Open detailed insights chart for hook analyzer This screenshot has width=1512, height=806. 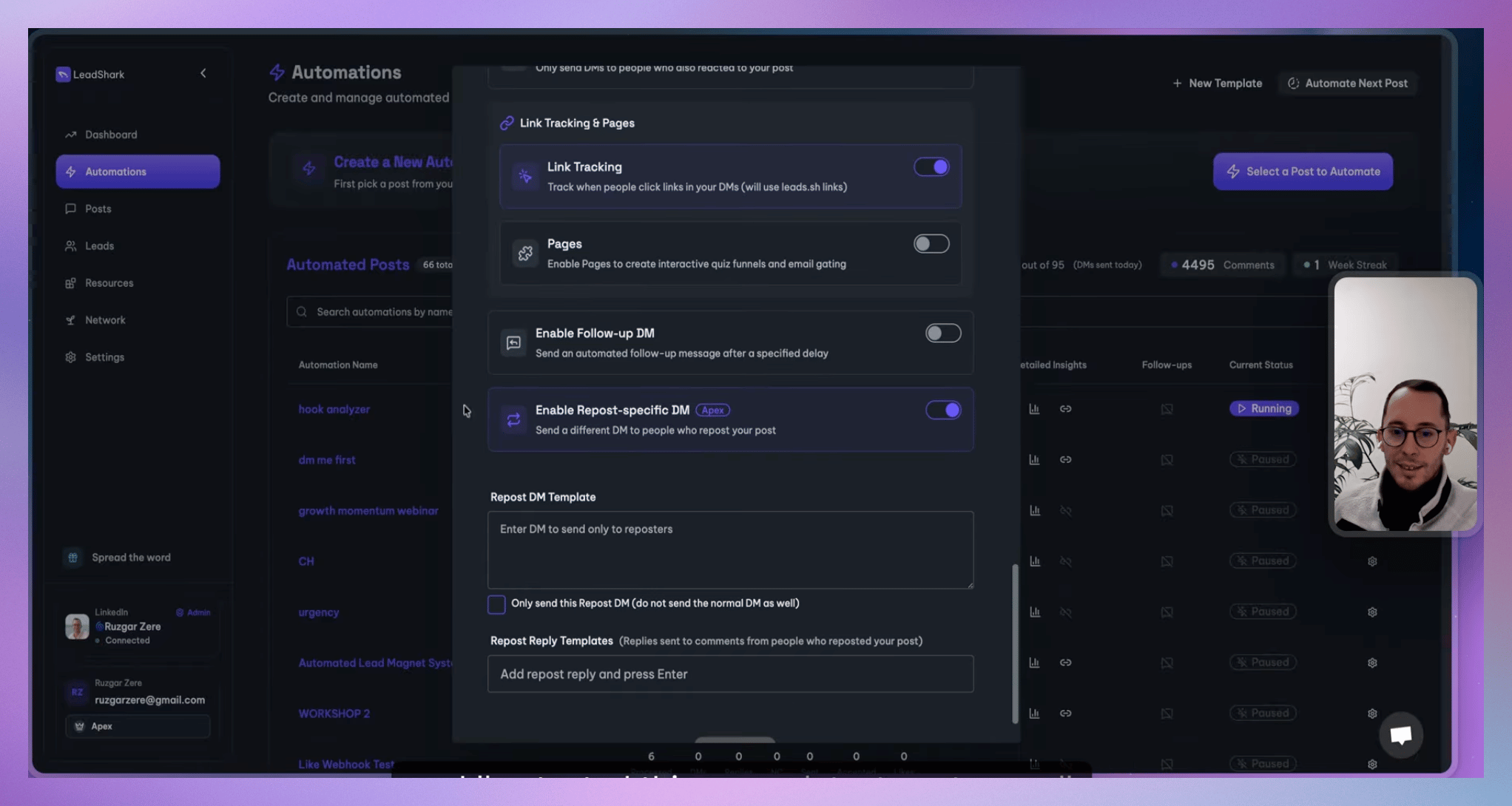1034,409
